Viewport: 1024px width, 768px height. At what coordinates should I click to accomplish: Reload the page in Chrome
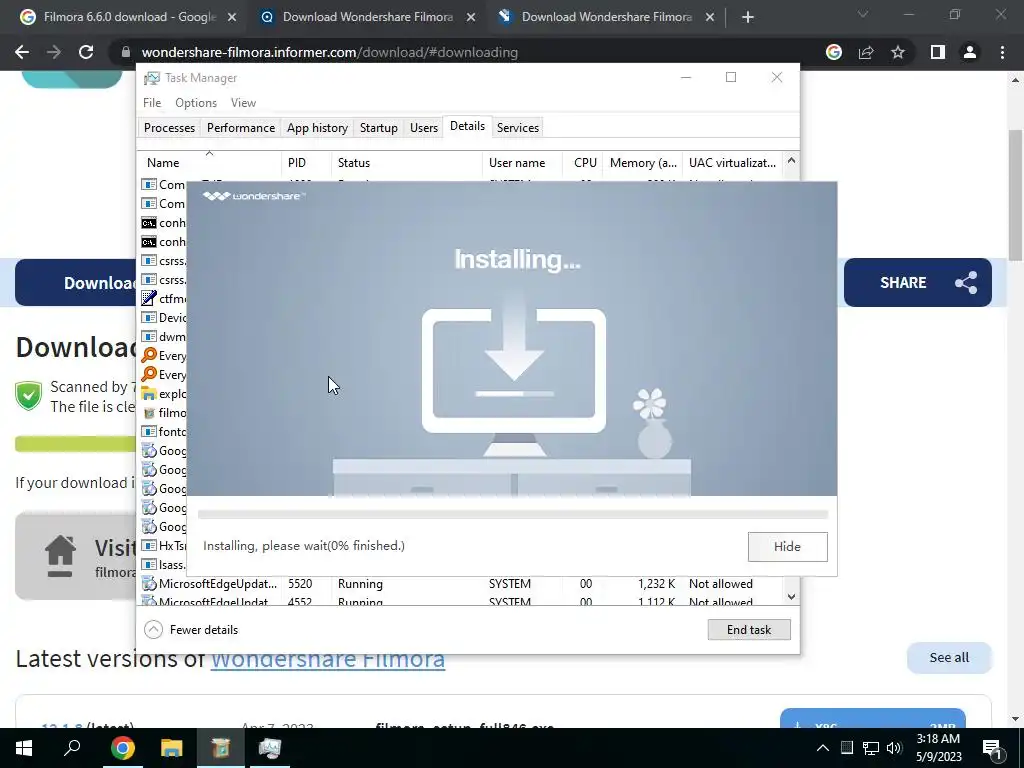(86, 52)
